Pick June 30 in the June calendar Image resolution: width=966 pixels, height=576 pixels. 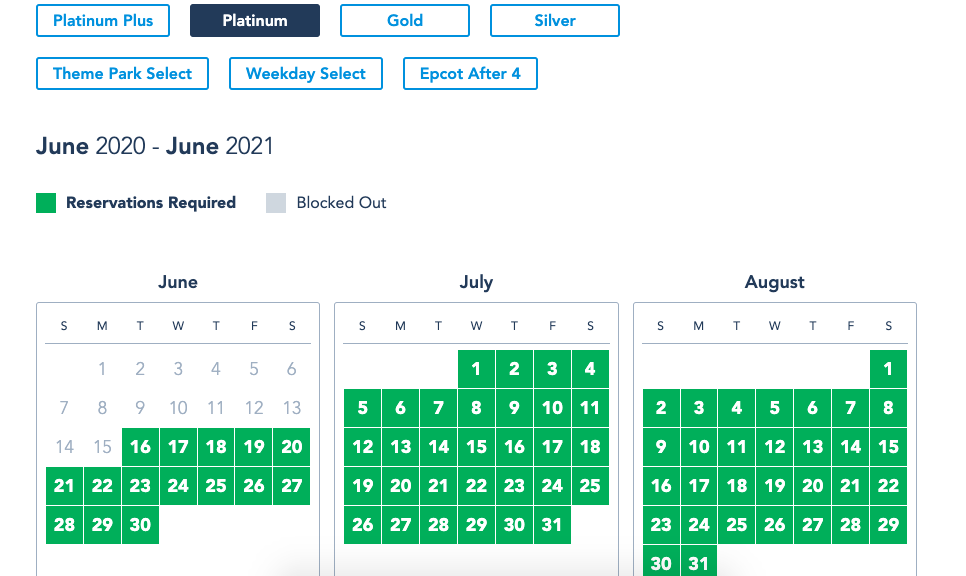click(140, 525)
